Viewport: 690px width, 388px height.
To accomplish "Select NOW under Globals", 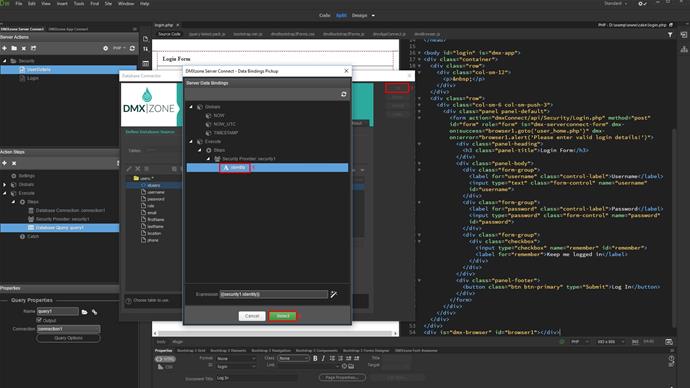I will (219, 116).
